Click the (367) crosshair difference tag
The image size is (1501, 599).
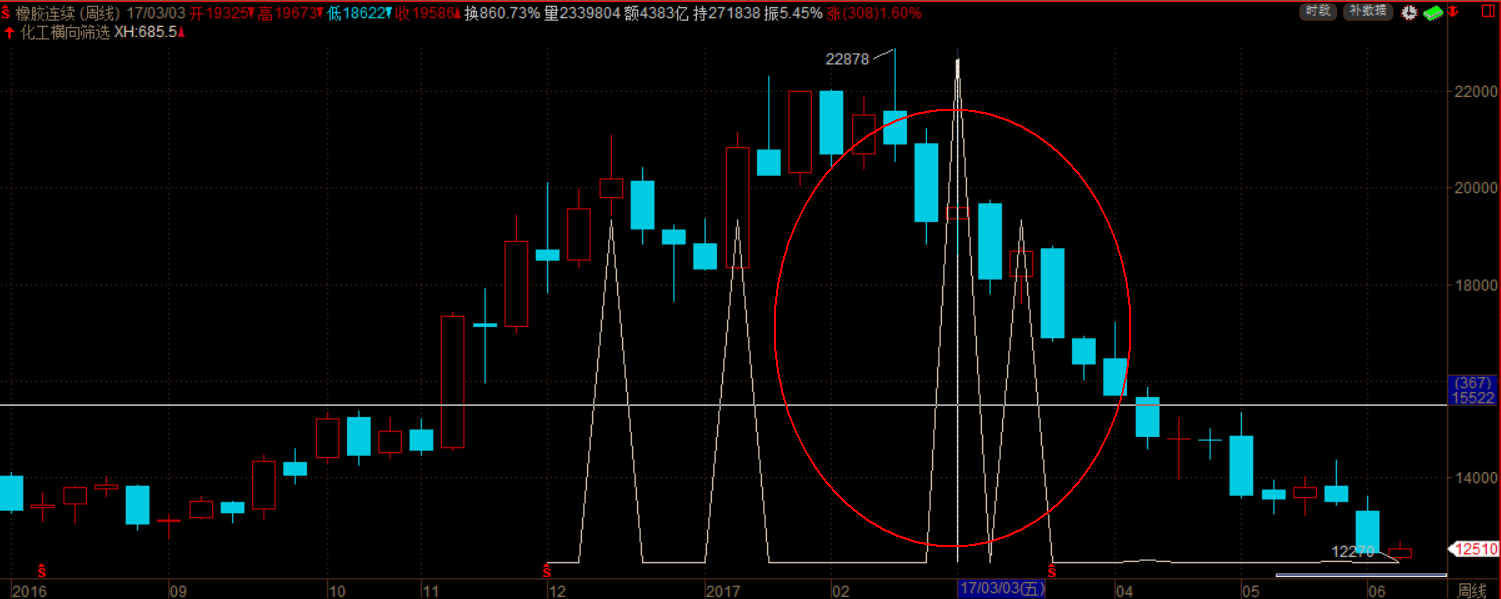[x=1474, y=383]
